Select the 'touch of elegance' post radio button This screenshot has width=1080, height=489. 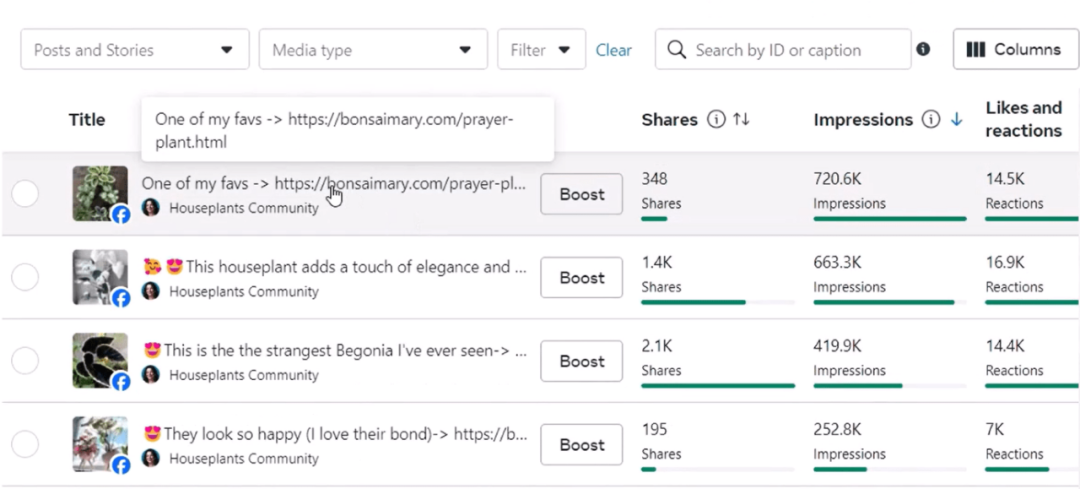click(25, 278)
